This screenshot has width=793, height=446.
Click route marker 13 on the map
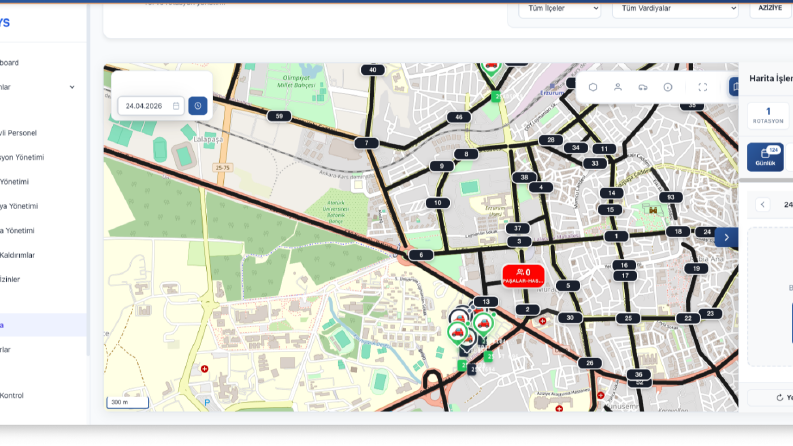pyautogui.click(x=486, y=301)
